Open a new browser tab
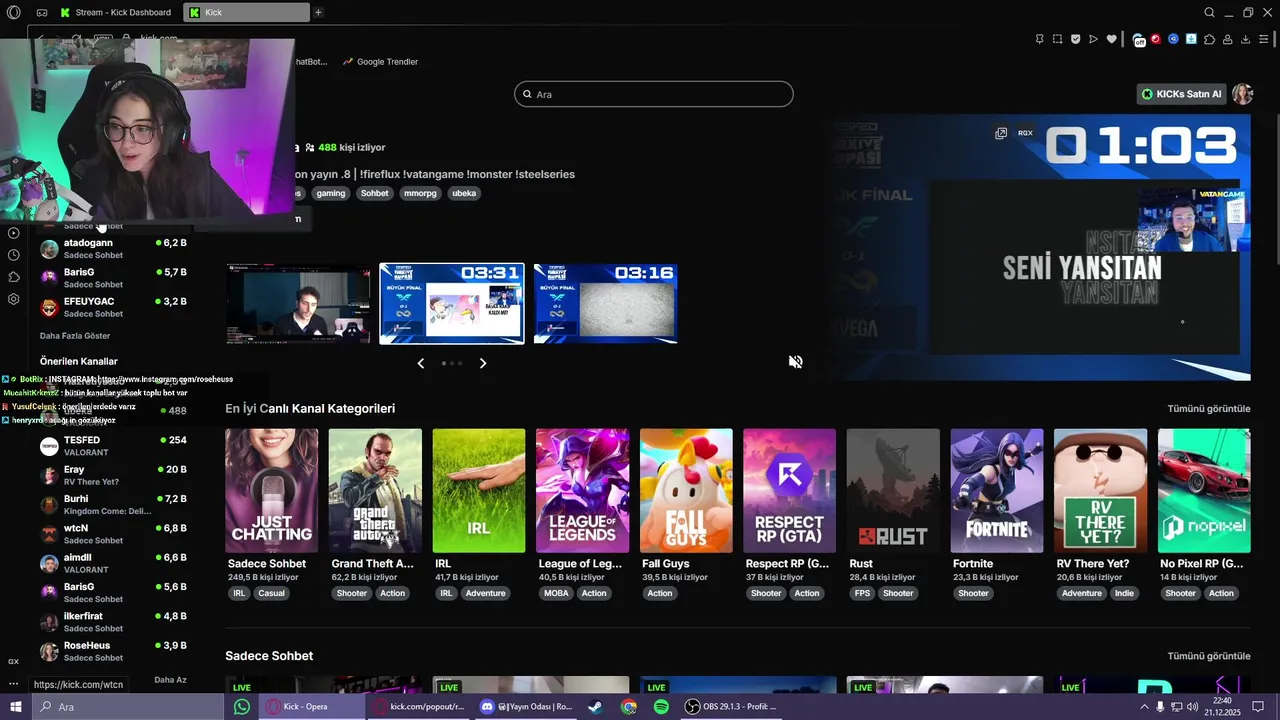1280x720 pixels. (318, 12)
